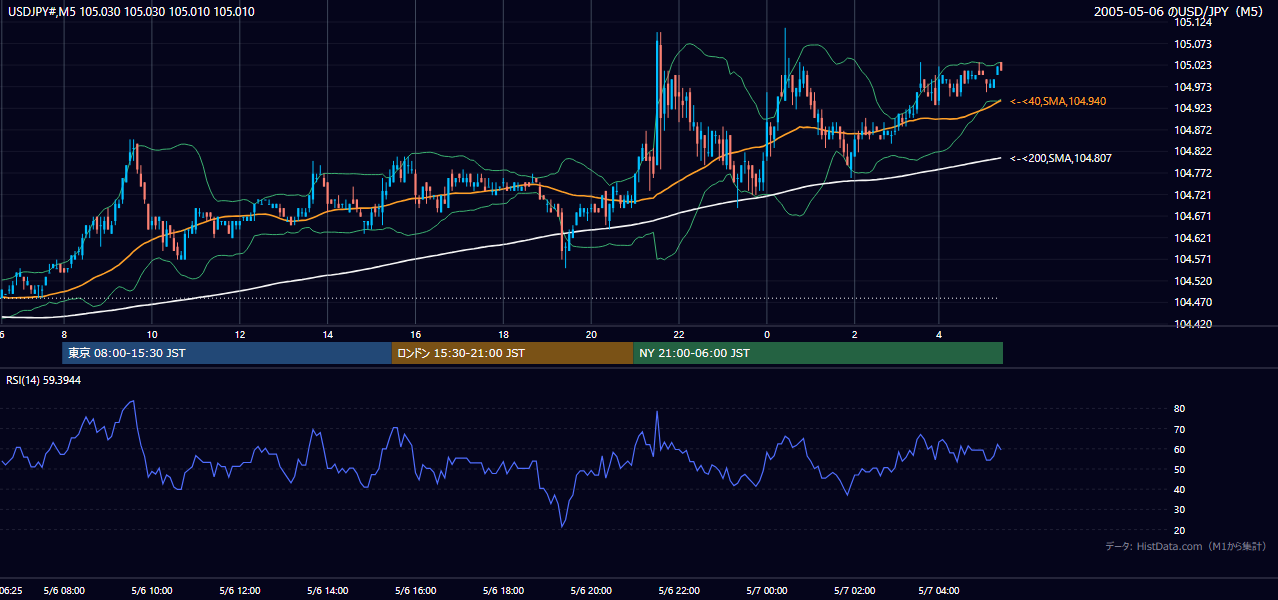Click price level 105.073 on the axis
Screen dimensions: 1278x600
(x=1193, y=44)
